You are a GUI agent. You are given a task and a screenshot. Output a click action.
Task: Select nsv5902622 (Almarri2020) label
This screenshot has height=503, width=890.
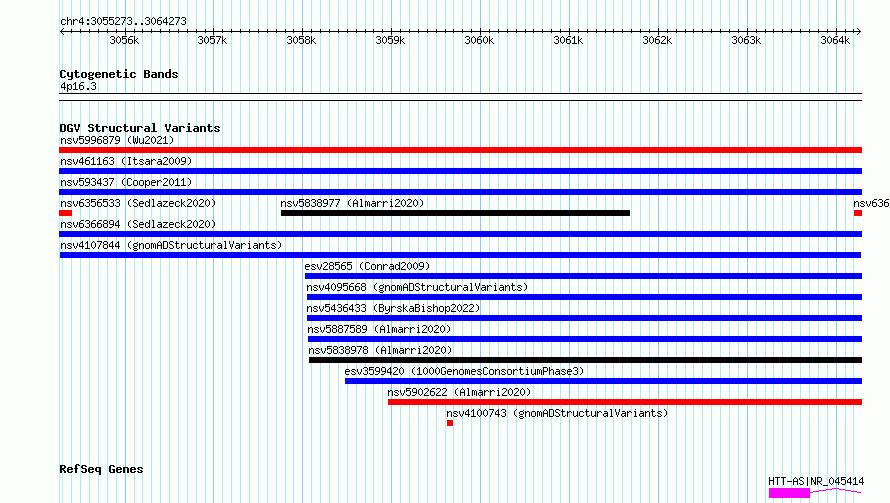coord(459,392)
